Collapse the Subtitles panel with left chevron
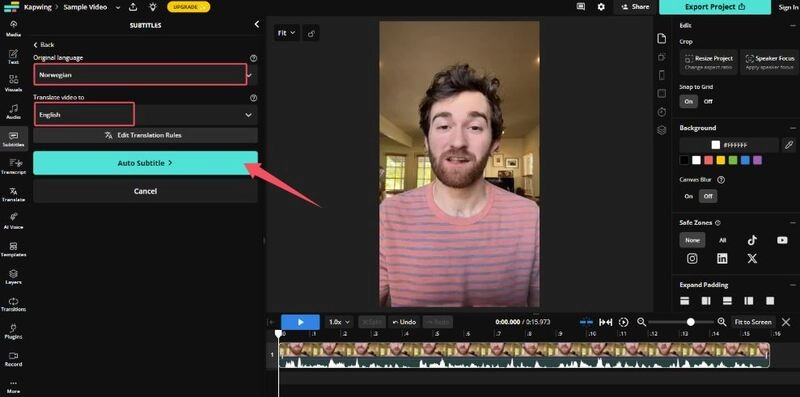 256,24
